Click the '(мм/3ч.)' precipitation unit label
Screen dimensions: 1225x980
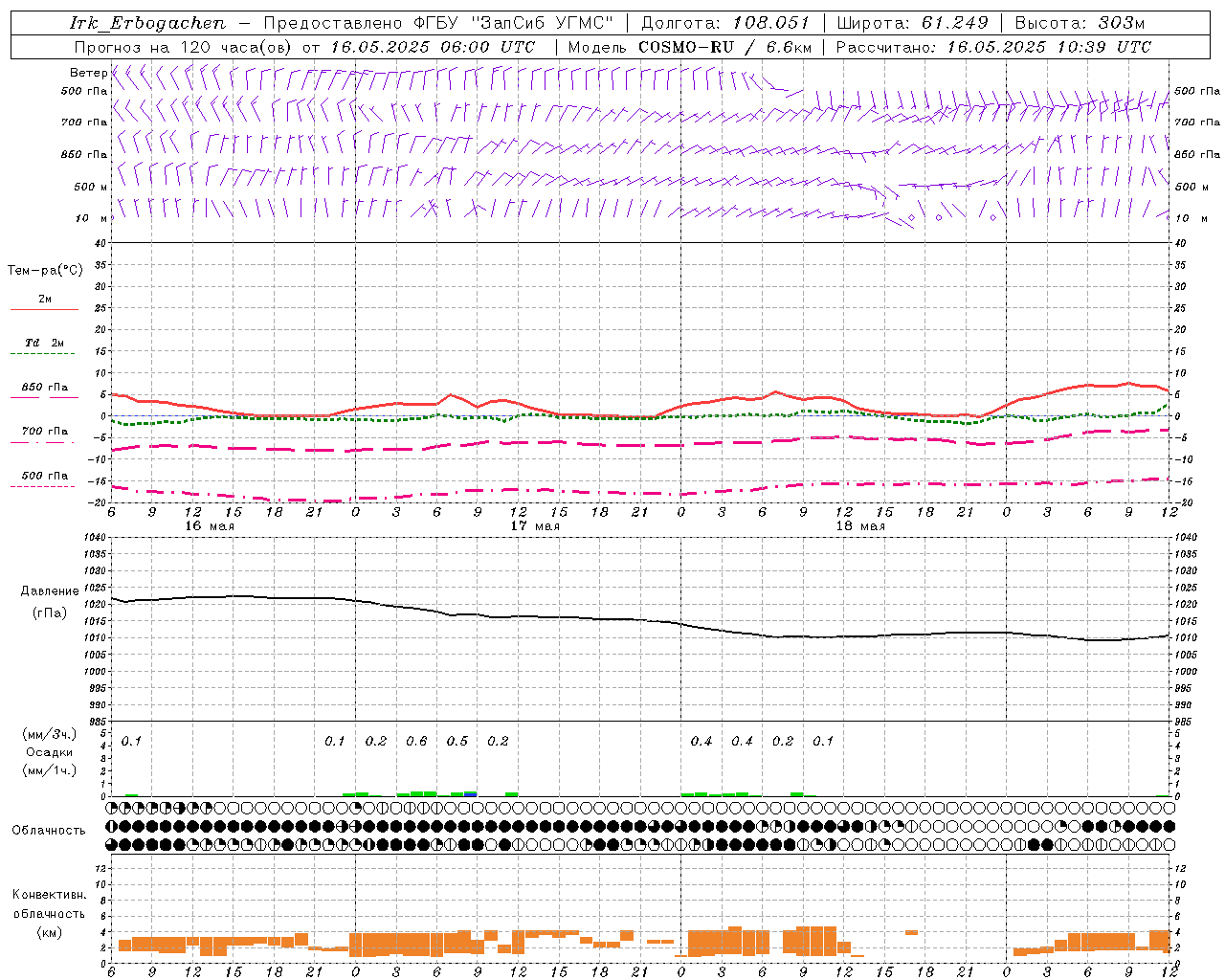[49, 734]
